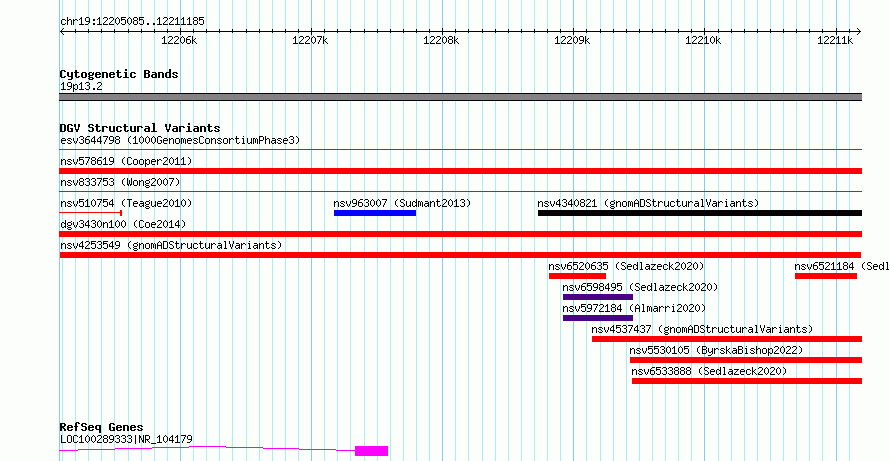Click the blue nsv963007 variant bar
Image resolution: width=890 pixels, height=461 pixels.
pos(375,213)
